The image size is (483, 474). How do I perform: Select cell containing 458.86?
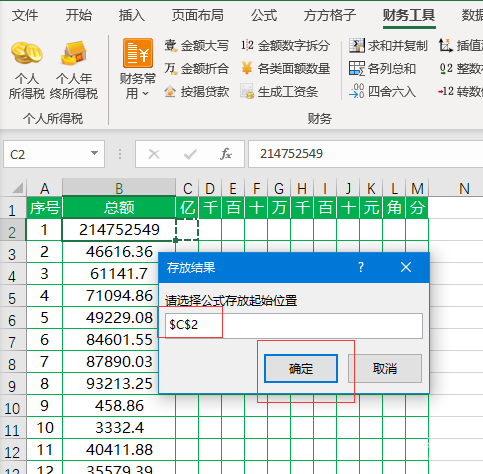119,406
